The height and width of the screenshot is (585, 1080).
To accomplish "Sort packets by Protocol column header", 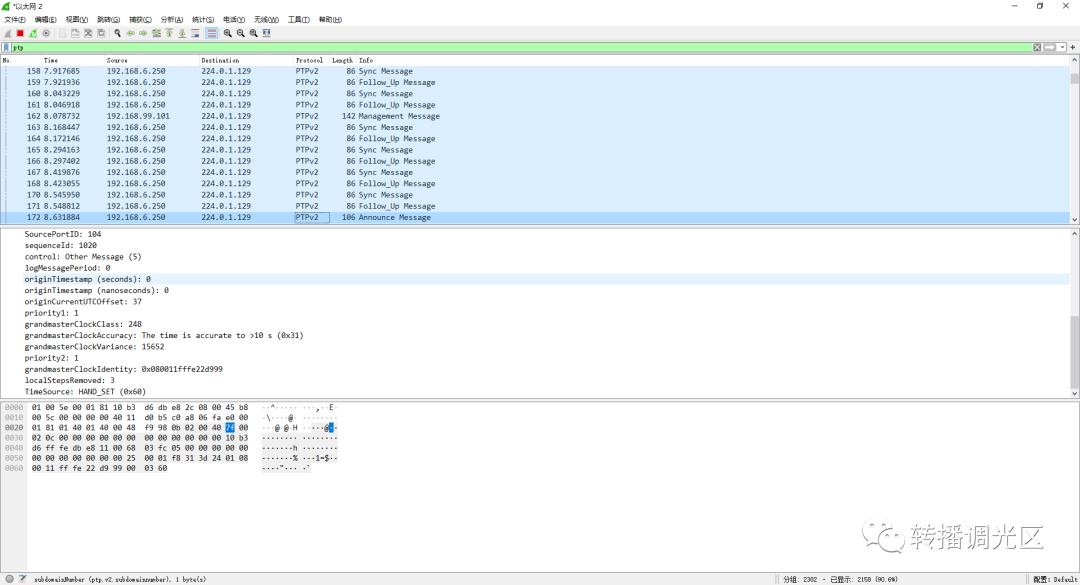I will pos(309,60).
